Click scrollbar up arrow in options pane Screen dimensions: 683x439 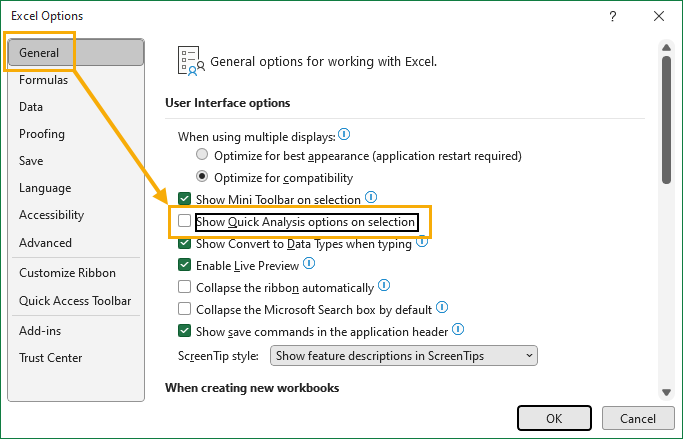coord(666,47)
